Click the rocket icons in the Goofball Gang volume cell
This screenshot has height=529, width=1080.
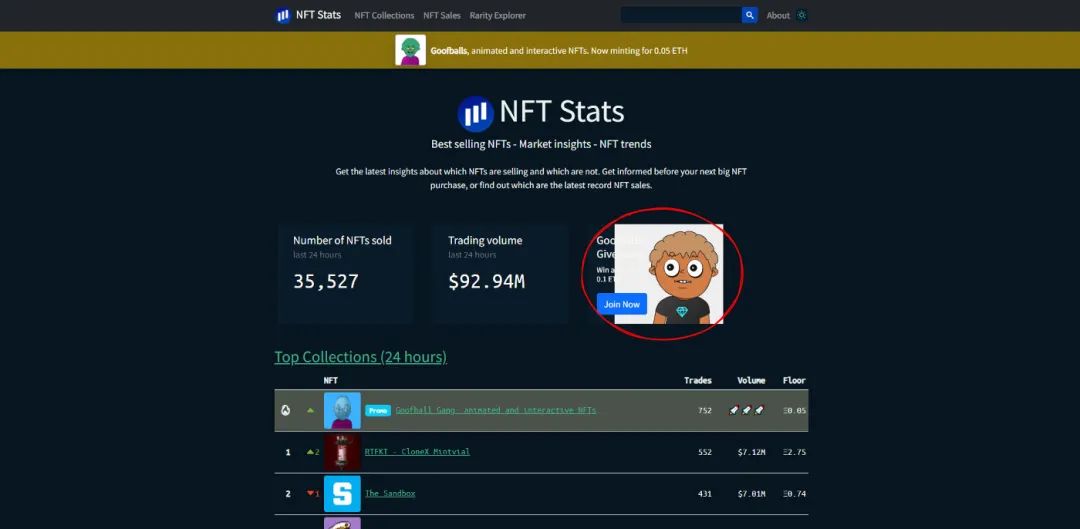pyautogui.click(x=747, y=411)
